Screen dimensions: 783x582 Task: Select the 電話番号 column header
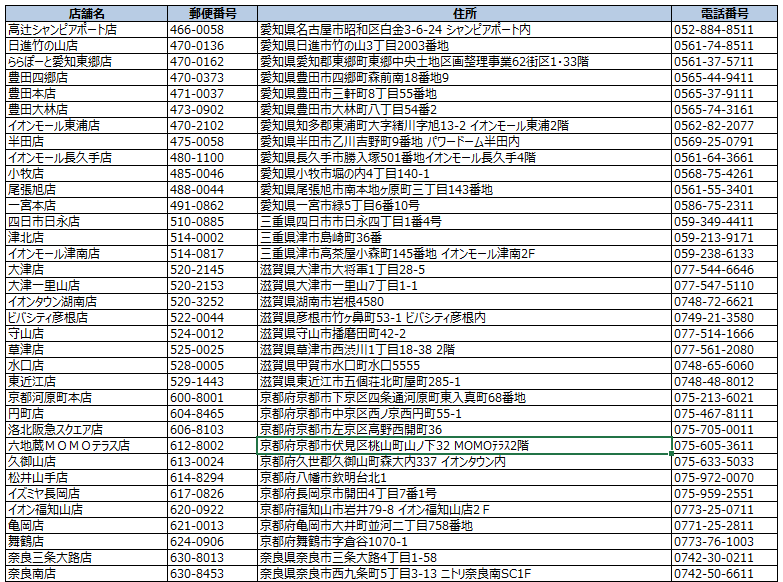tap(725, 13)
